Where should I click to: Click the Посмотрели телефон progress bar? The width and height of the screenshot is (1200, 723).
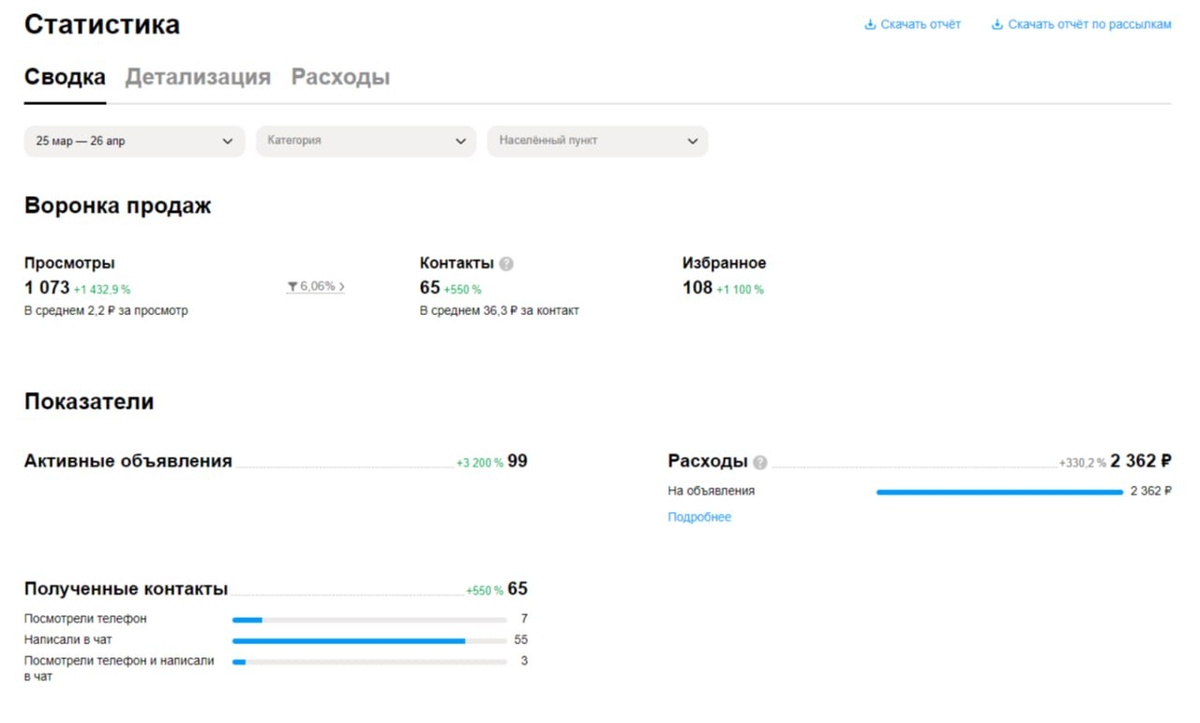coord(369,620)
